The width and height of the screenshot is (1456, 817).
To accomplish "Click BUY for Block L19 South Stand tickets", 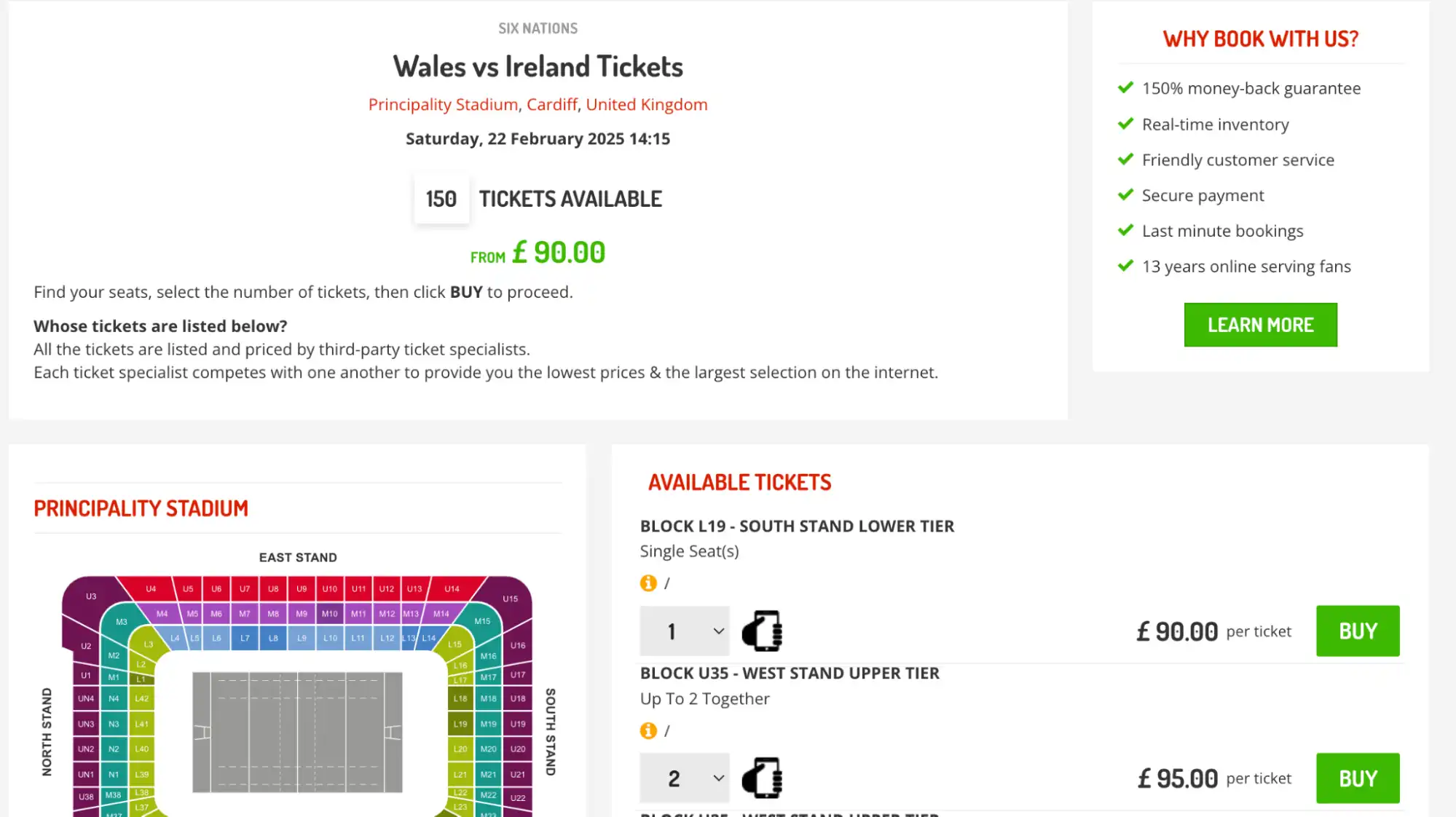I will (1357, 631).
